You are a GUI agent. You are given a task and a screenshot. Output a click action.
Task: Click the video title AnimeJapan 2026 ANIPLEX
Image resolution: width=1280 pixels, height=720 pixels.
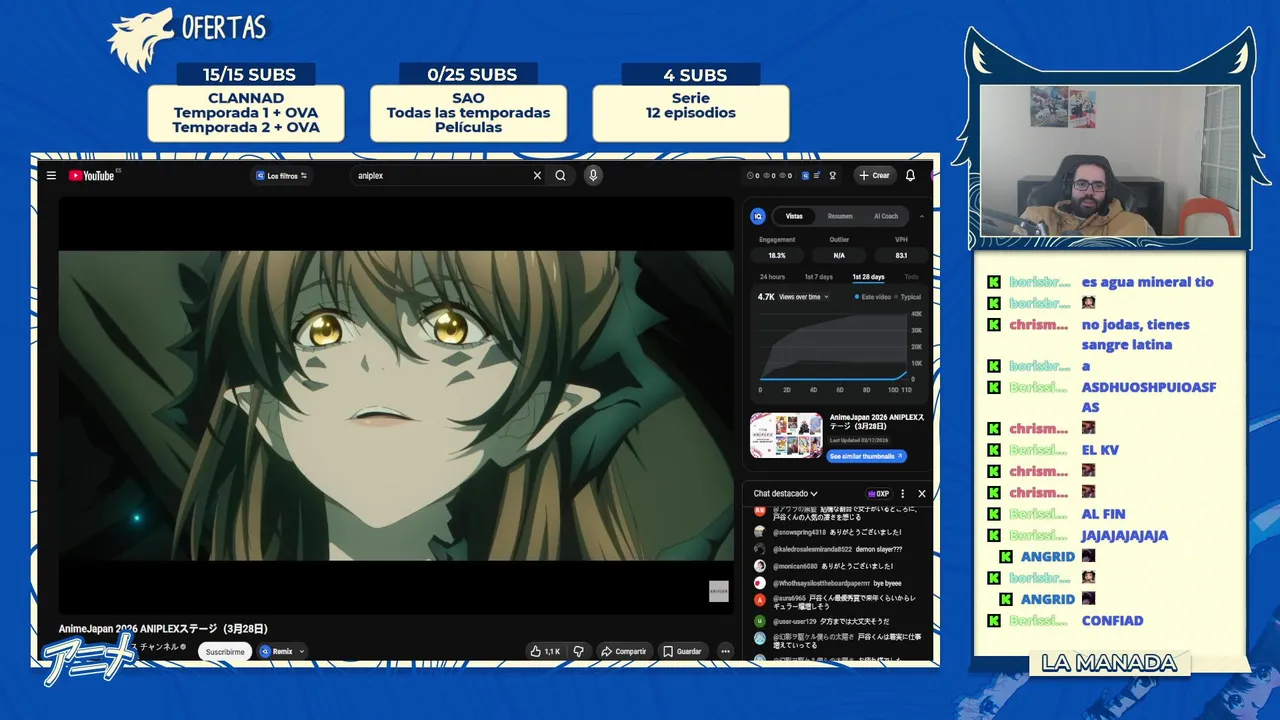(163, 629)
